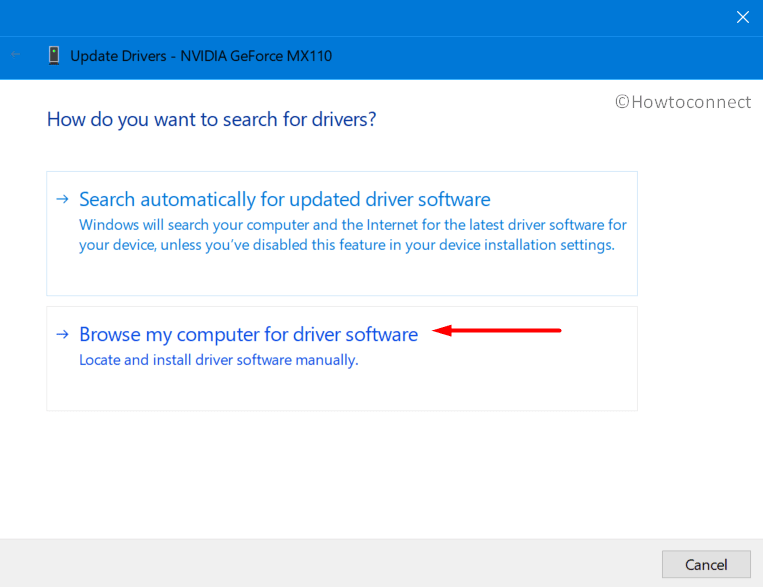Click the empty blue title bar area
The width and height of the screenshot is (763, 587).
380,17
